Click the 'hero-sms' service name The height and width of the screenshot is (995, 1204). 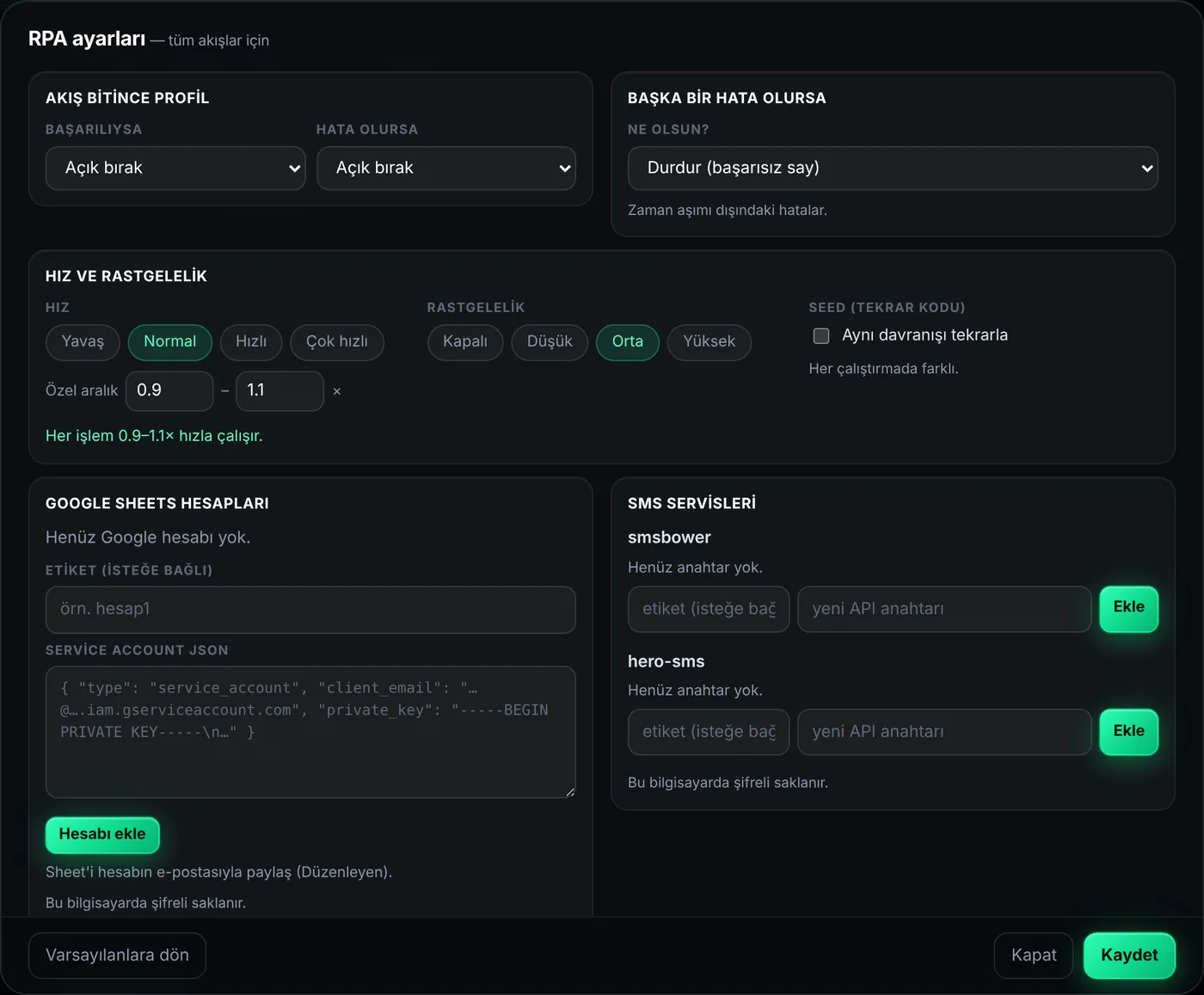pos(666,661)
